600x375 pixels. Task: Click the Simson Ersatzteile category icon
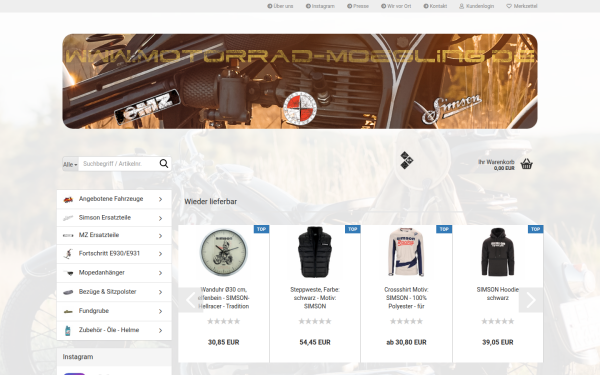(x=68, y=218)
